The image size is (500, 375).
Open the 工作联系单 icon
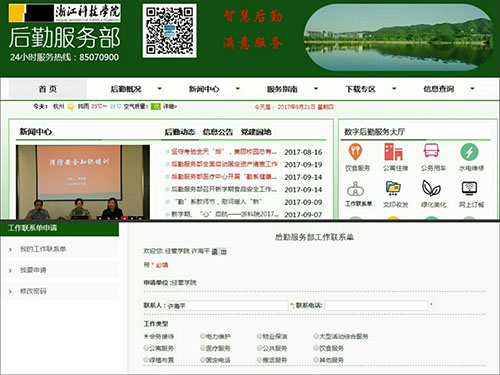point(356,189)
